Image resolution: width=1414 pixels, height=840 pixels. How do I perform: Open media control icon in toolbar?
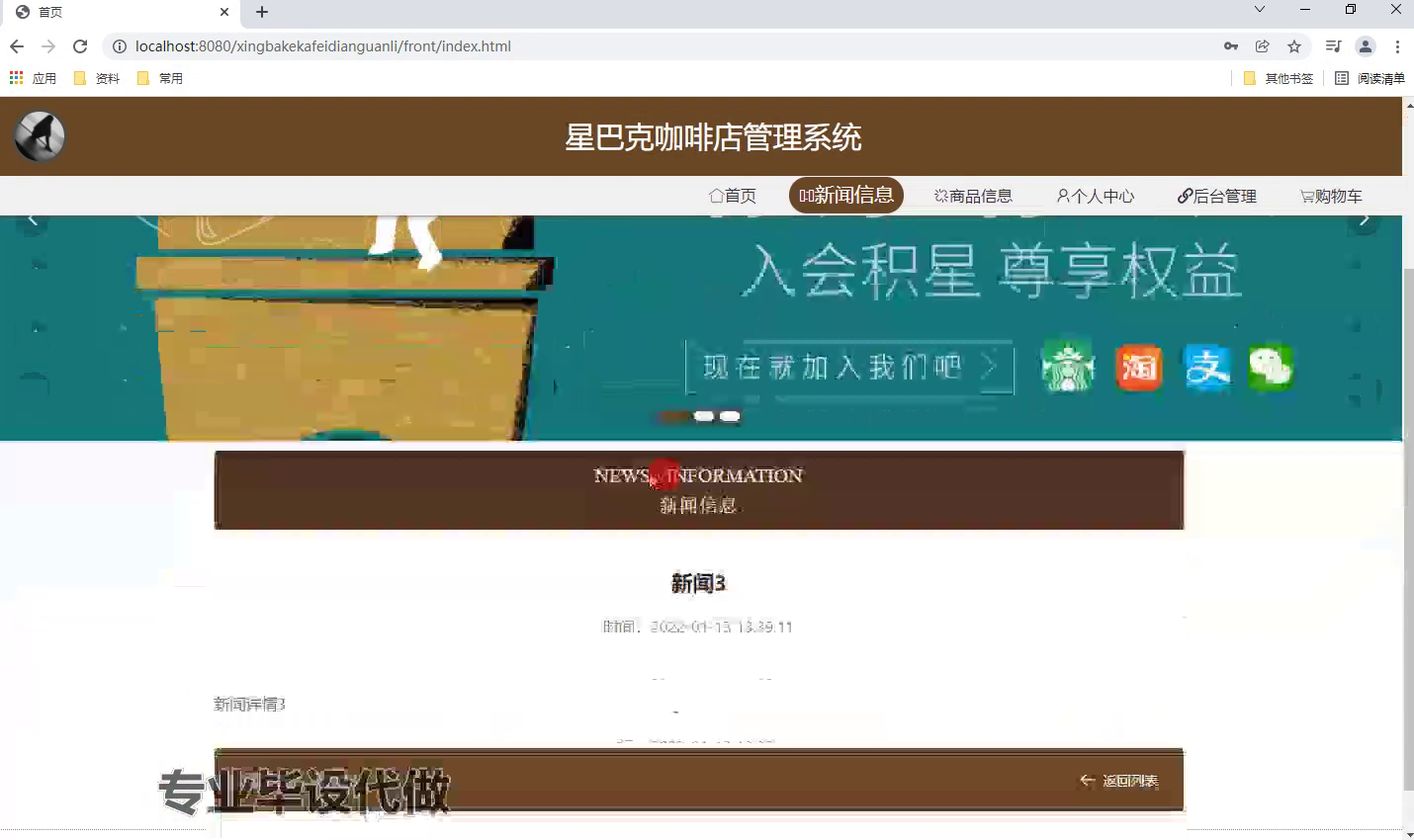(1333, 46)
